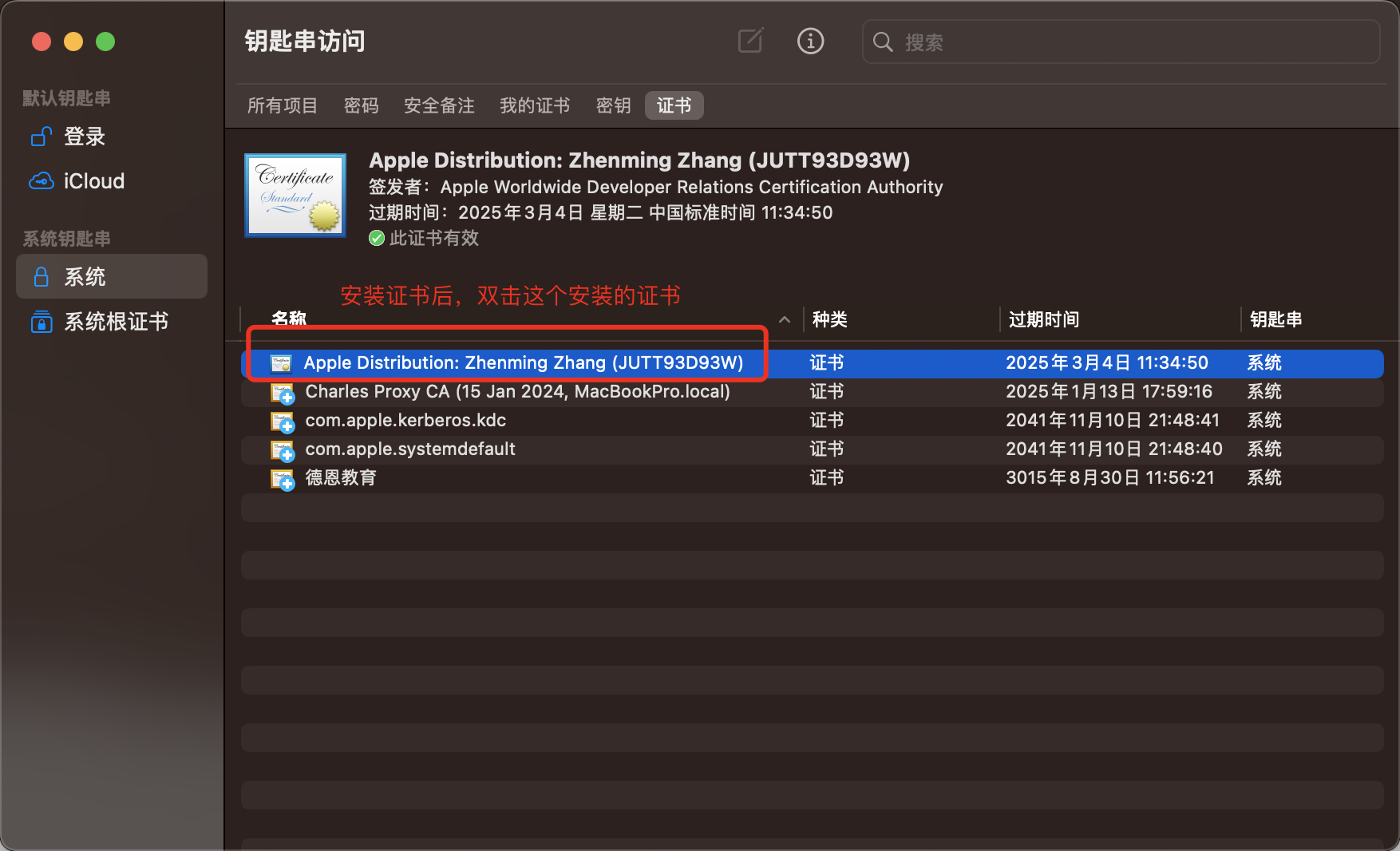Screen dimensions: 1400x851
Task: Click expiry 2025年1月13日 17:59:16 cell
Action: point(1109,391)
